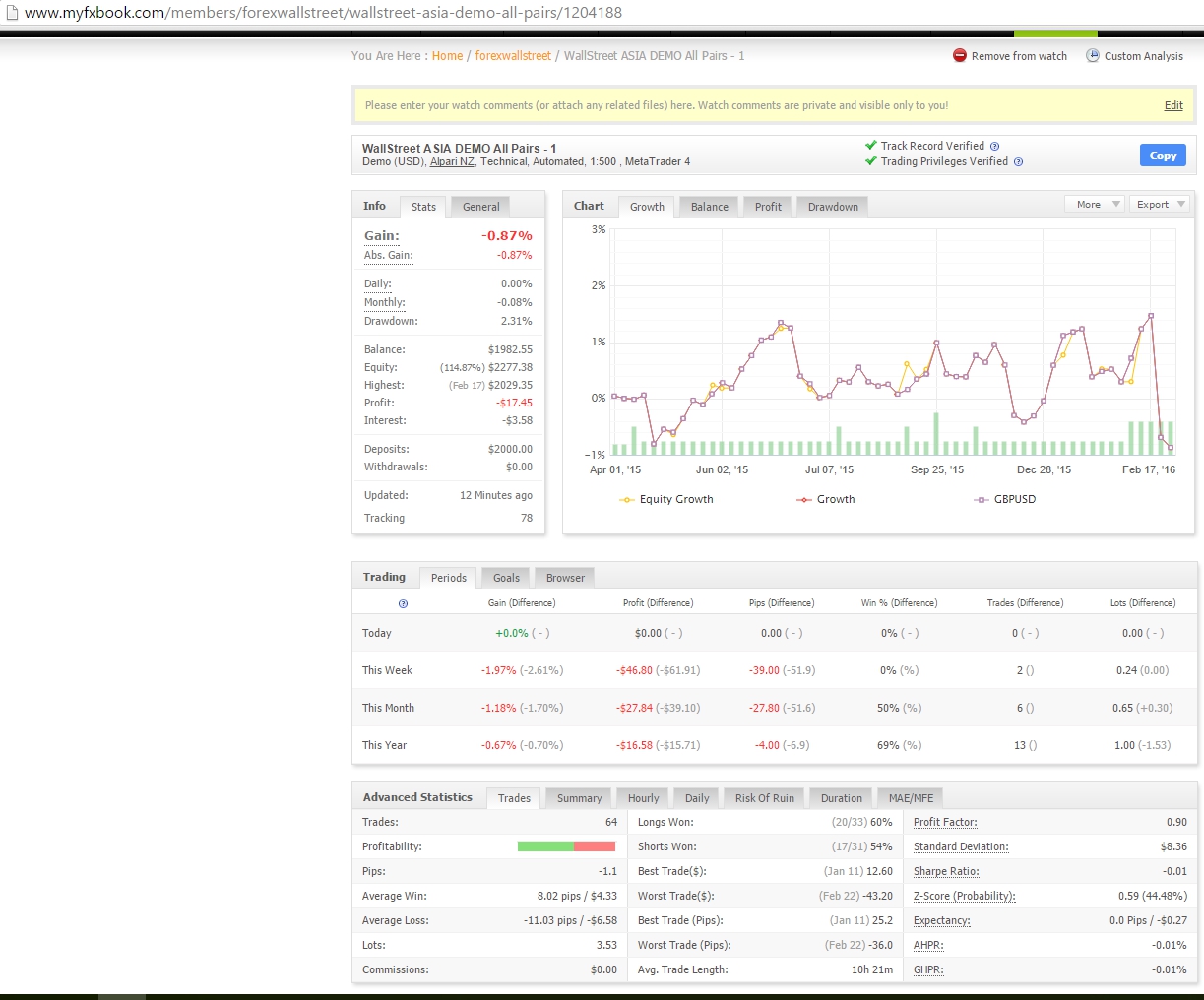
Task: Open the Risk Of Ruin tab
Action: [765, 798]
